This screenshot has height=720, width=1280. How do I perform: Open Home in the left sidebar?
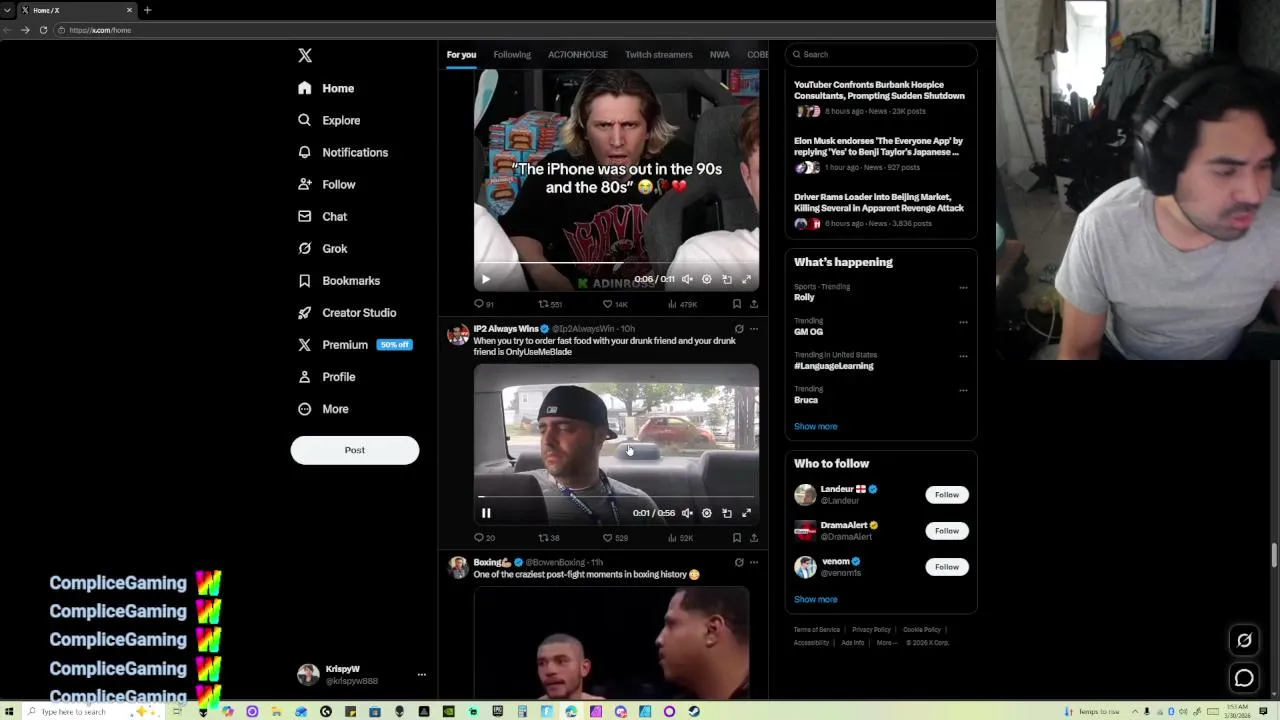pos(326,88)
